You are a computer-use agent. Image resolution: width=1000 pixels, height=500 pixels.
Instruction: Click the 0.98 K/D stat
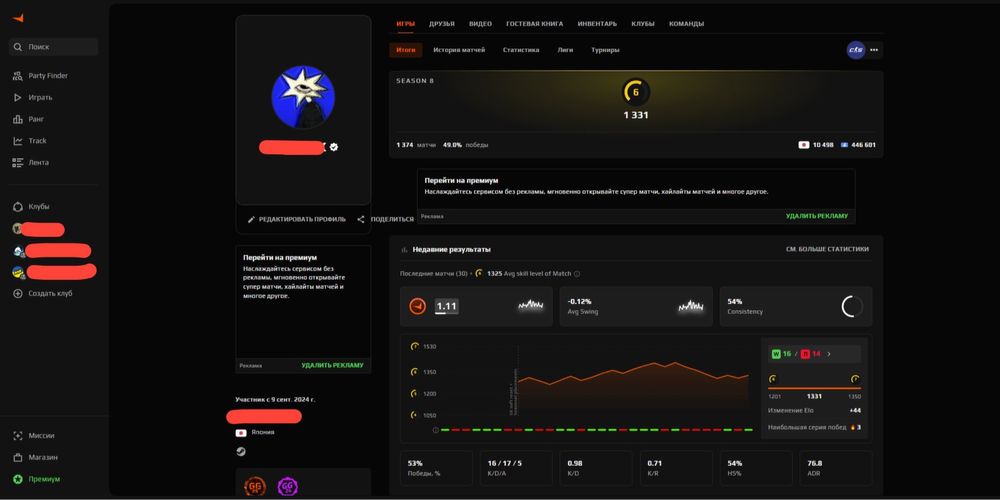click(596, 469)
